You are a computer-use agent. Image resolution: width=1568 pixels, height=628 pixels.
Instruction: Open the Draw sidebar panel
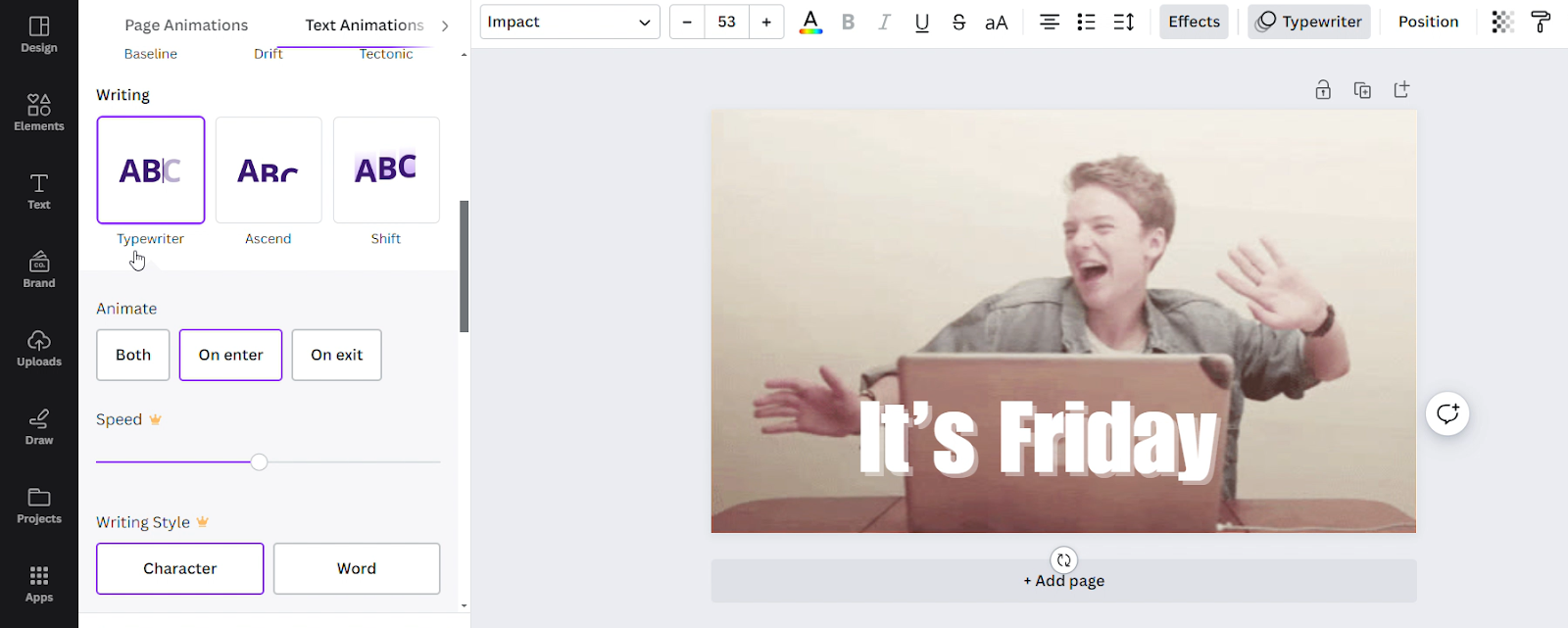39,426
